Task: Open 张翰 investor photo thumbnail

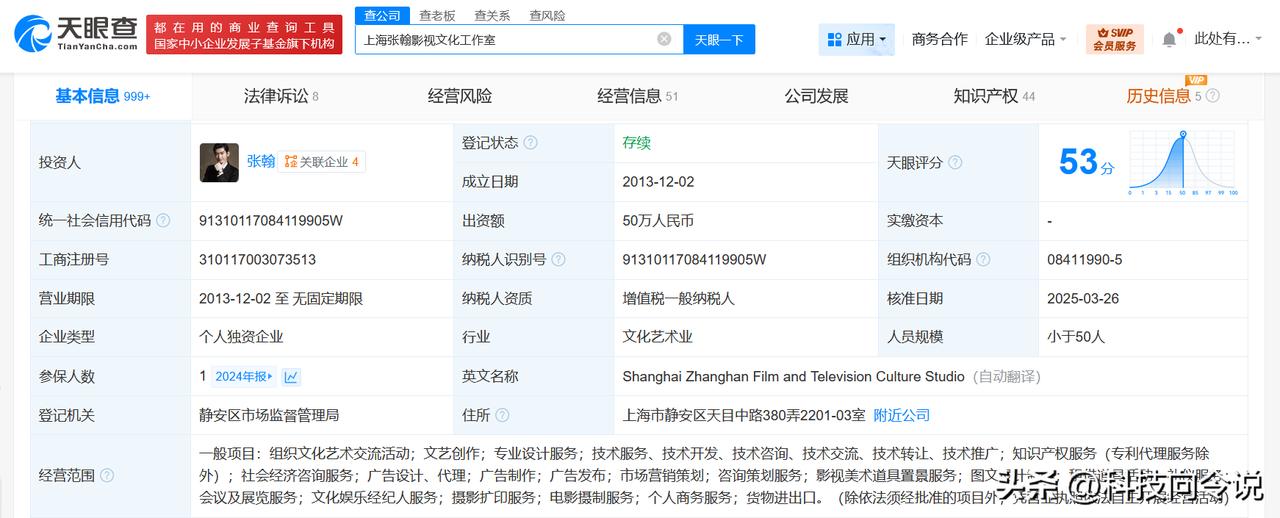Action: [219, 162]
